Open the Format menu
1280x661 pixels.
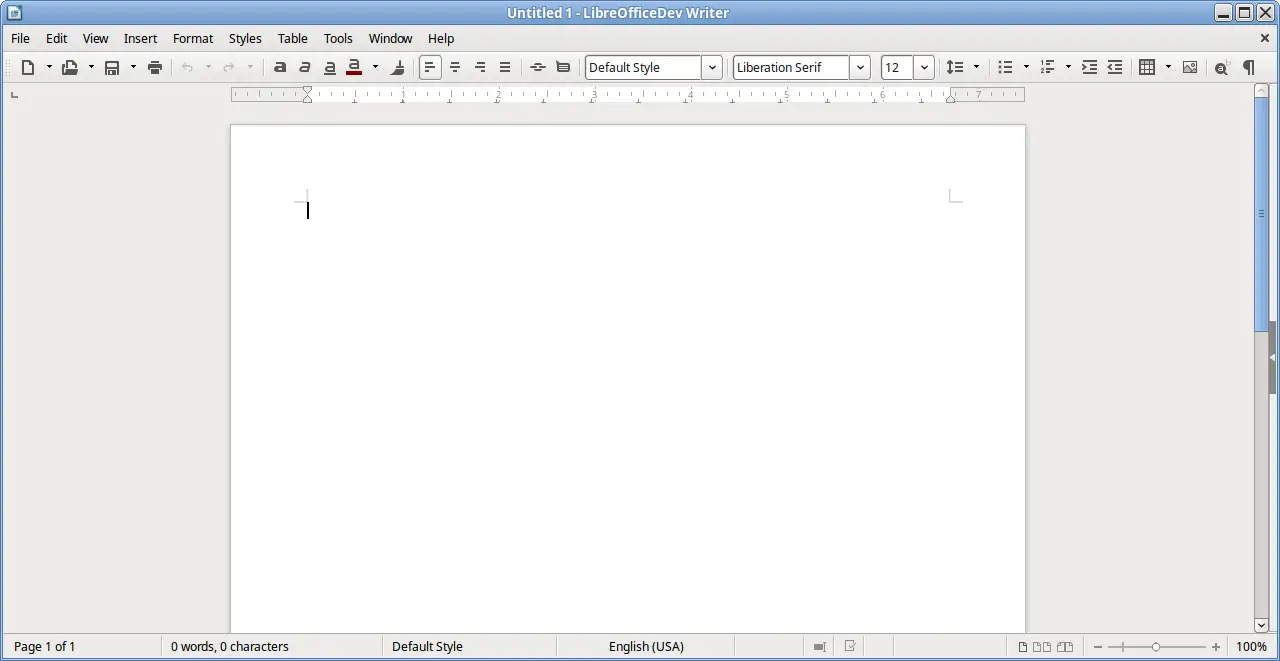[x=193, y=38]
